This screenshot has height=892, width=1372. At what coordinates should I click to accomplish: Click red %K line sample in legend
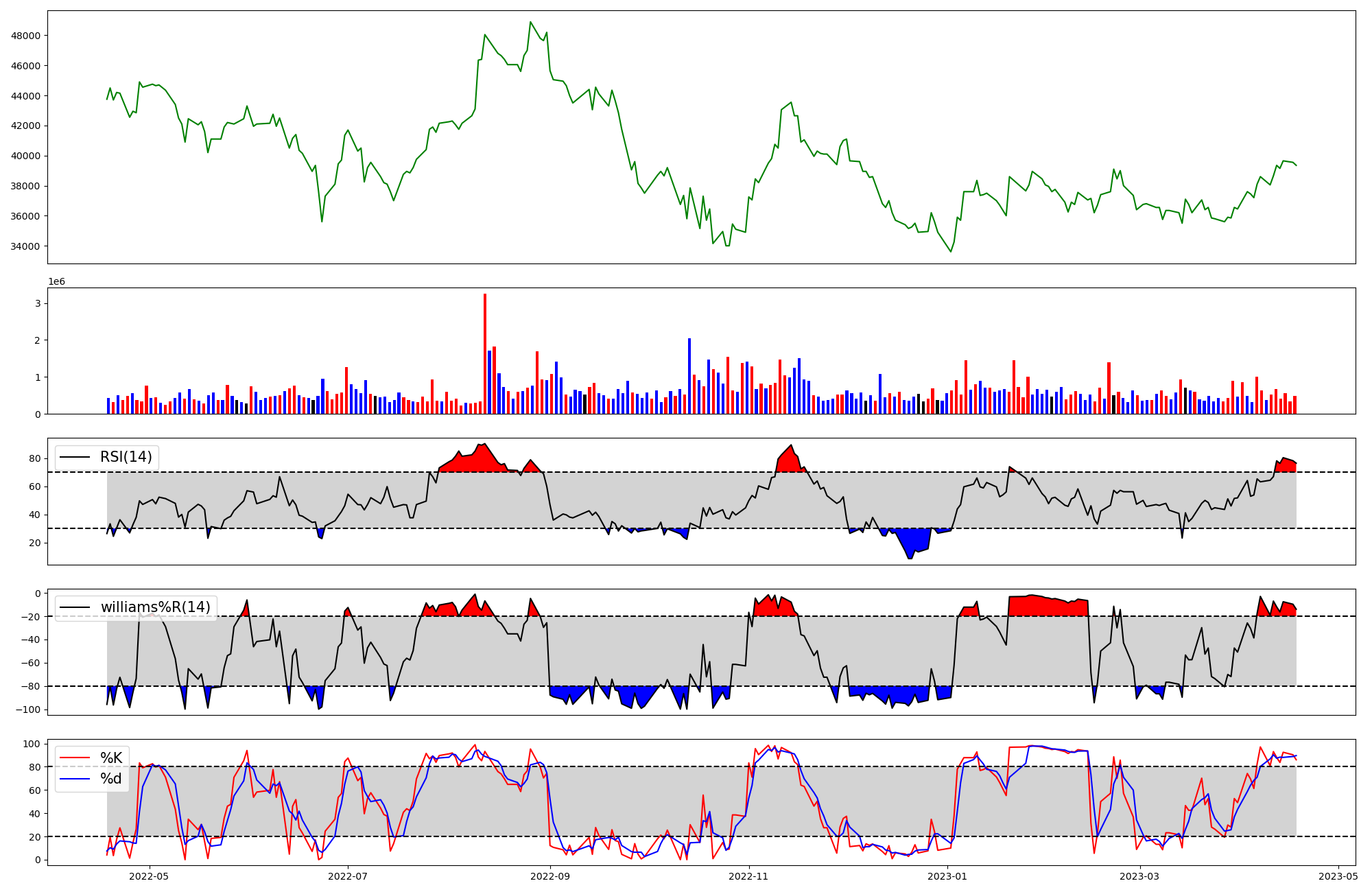(x=75, y=758)
